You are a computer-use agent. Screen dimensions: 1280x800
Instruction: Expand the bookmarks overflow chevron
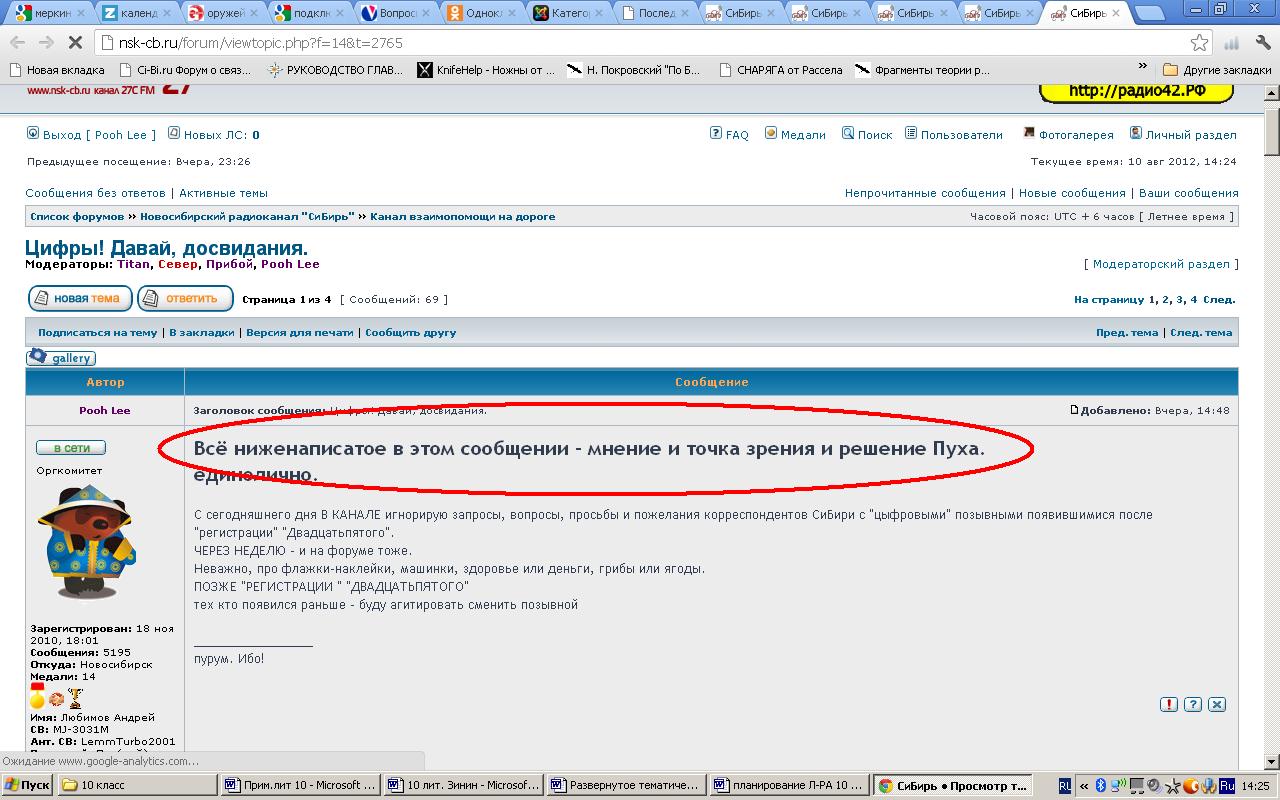click(x=1143, y=67)
